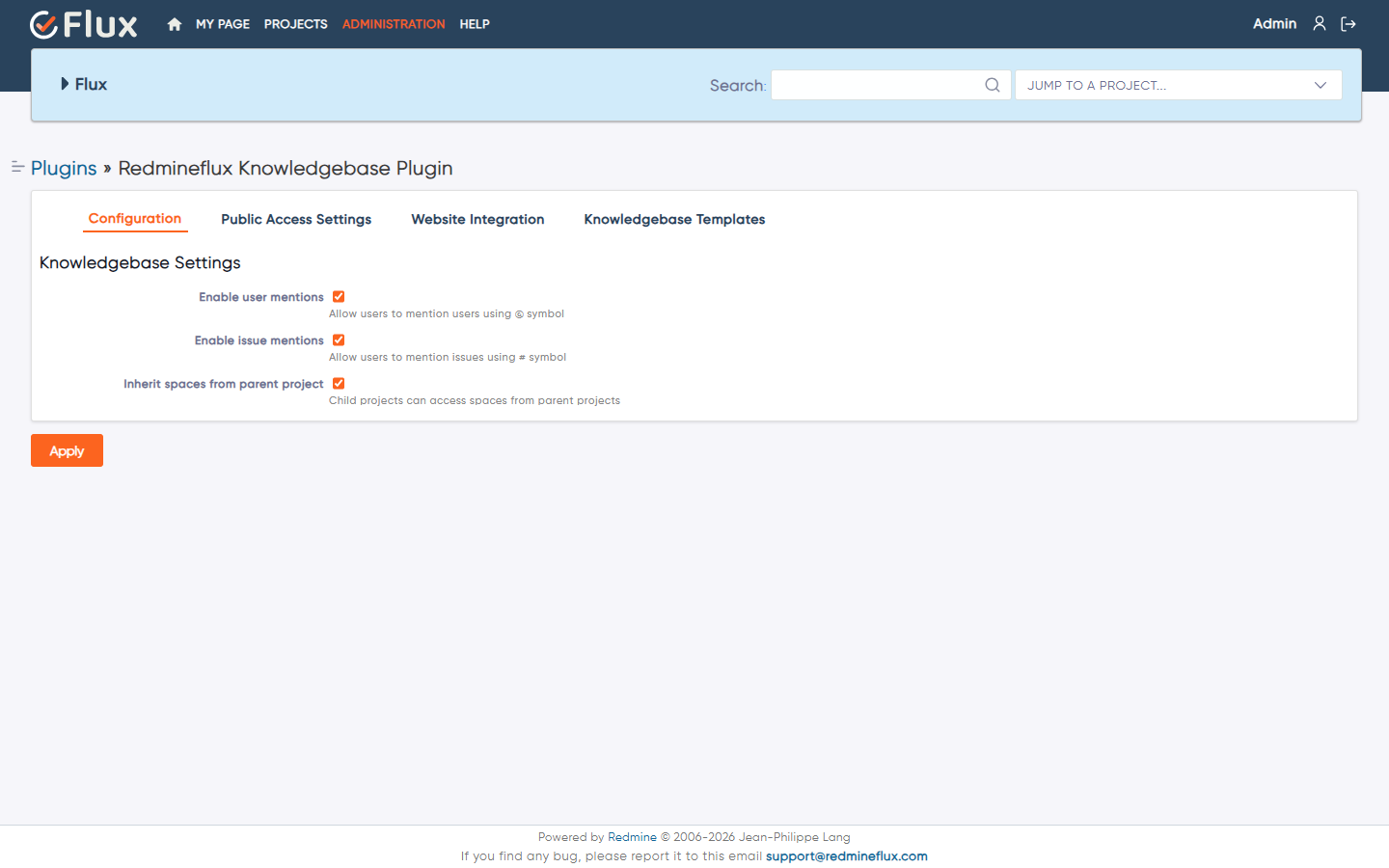The width and height of the screenshot is (1389, 868).
Task: Switch to Public Access Settings tab
Action: [296, 220]
